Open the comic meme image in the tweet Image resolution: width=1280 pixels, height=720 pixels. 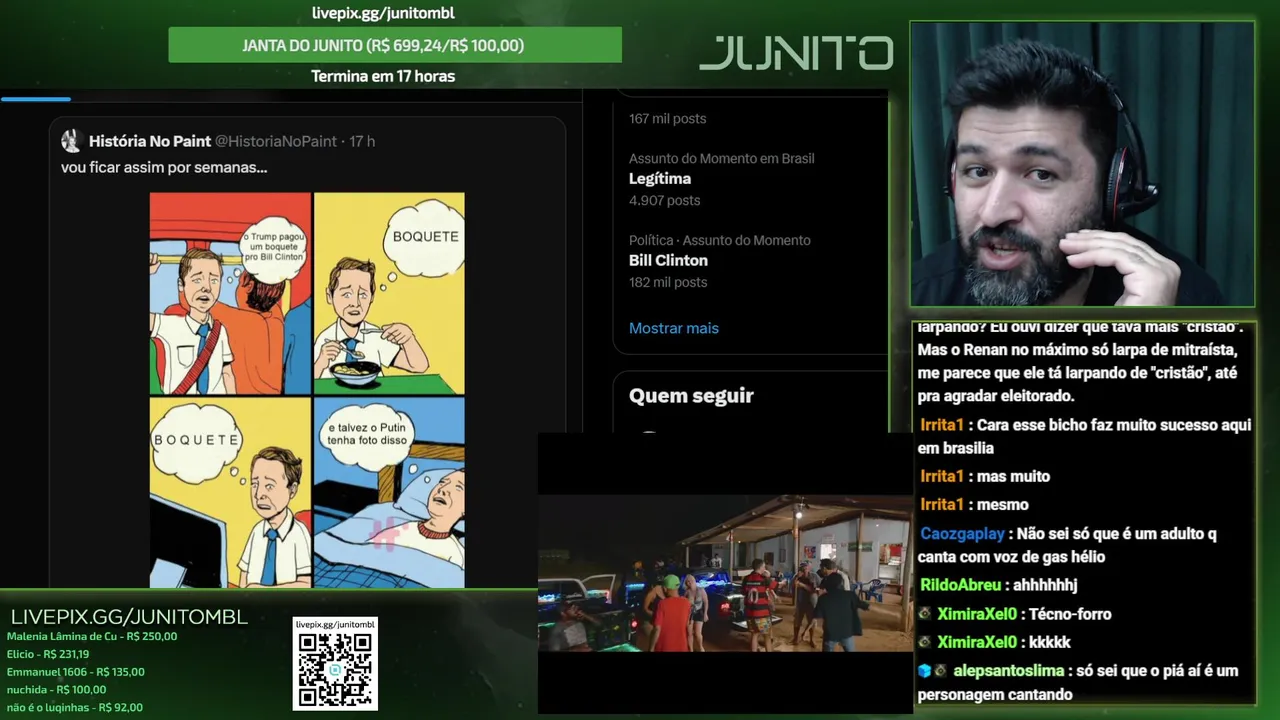[307, 390]
